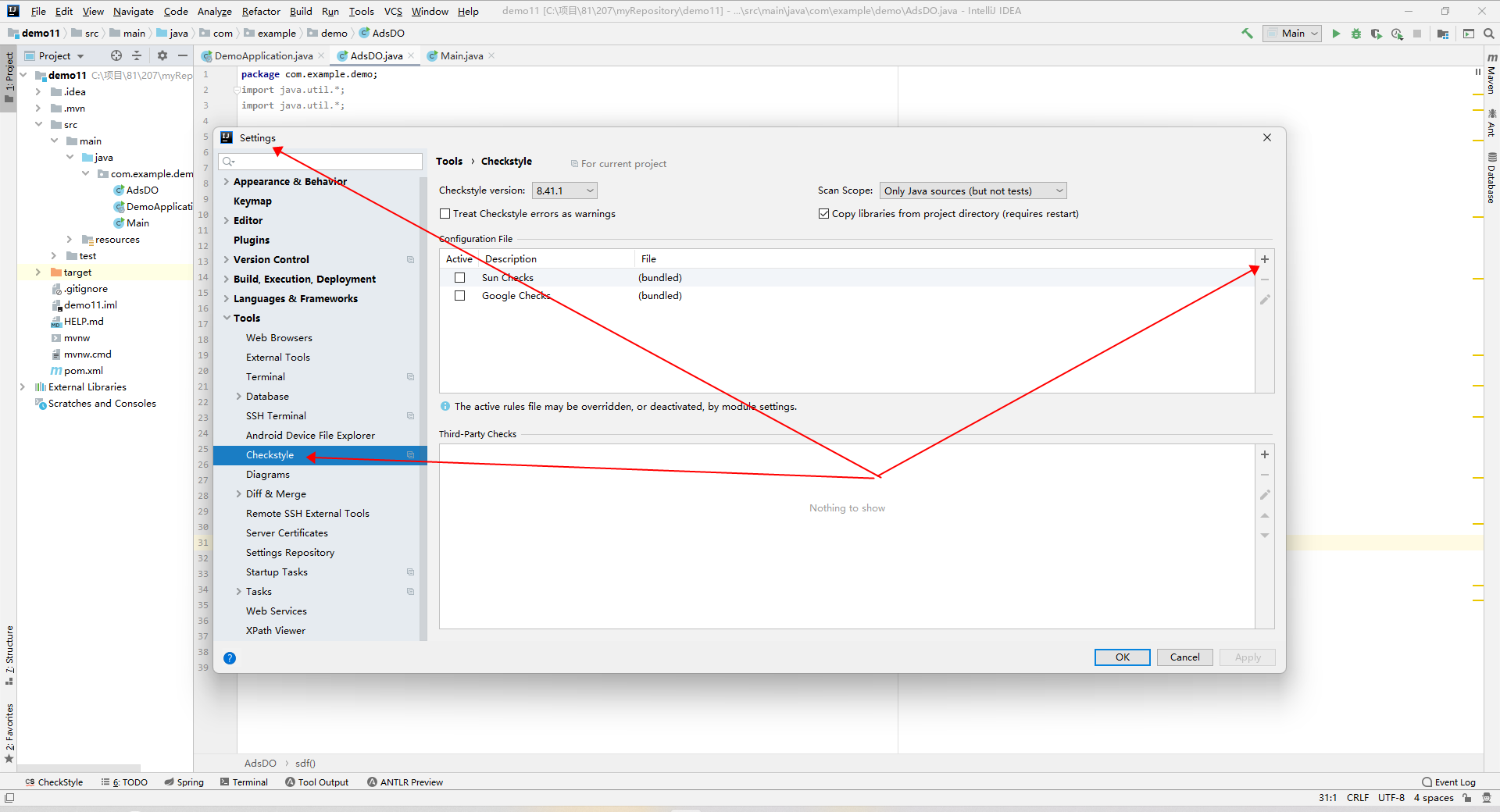
Task: Expand External Libraries in project tree
Action: pos(23,387)
